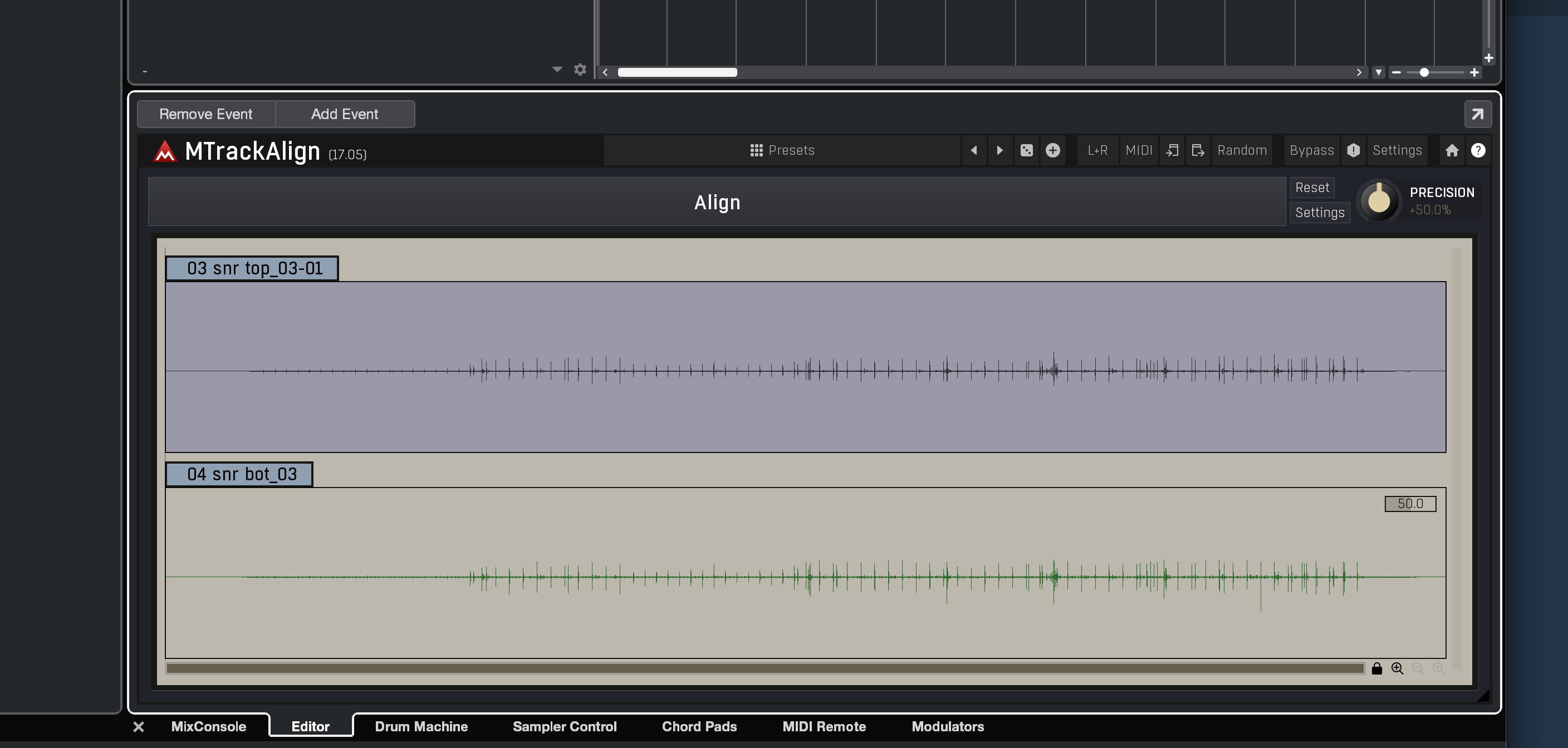Click the Random button
Viewport: 1568px width, 748px height.
(1242, 150)
